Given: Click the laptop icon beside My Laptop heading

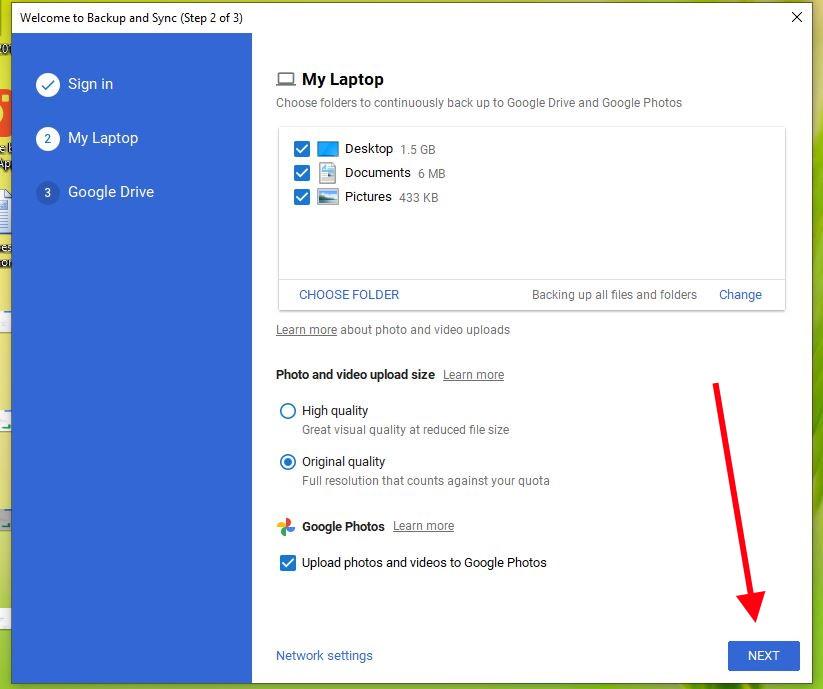Looking at the screenshot, I should [286, 79].
